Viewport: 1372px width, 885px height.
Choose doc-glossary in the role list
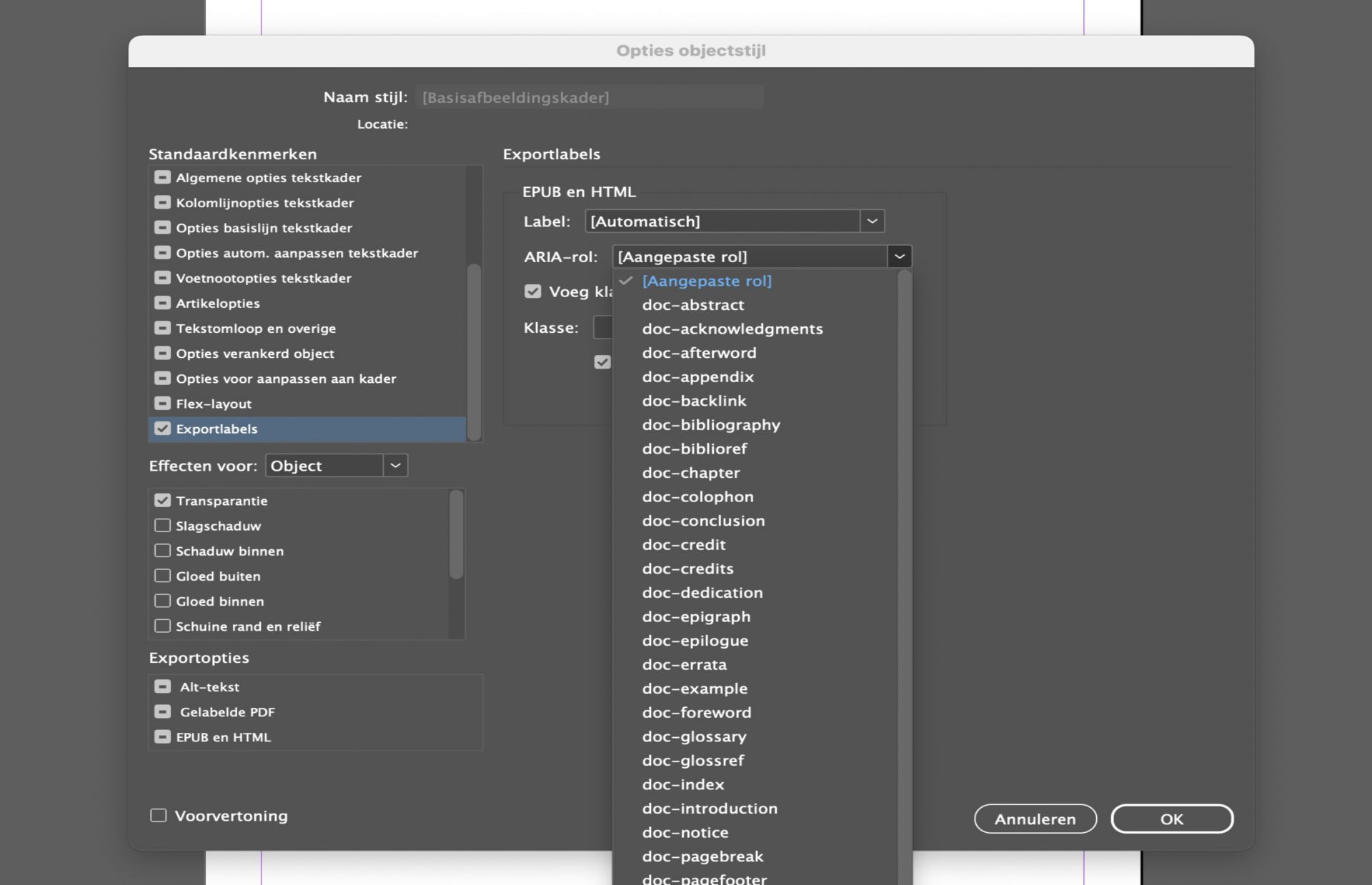click(693, 736)
